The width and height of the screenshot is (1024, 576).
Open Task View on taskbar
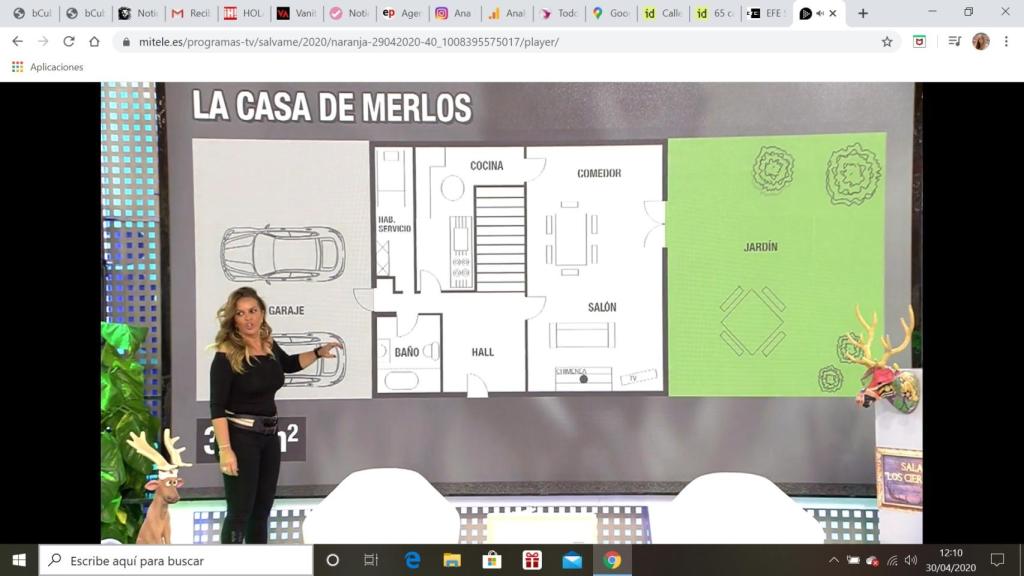coord(371,560)
